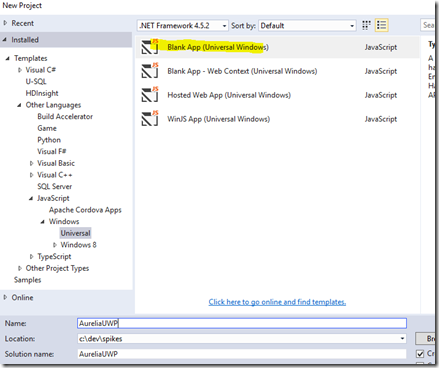The height and width of the screenshot is (368, 439).
Task: Click the link to find templates online
Action: 277,302
